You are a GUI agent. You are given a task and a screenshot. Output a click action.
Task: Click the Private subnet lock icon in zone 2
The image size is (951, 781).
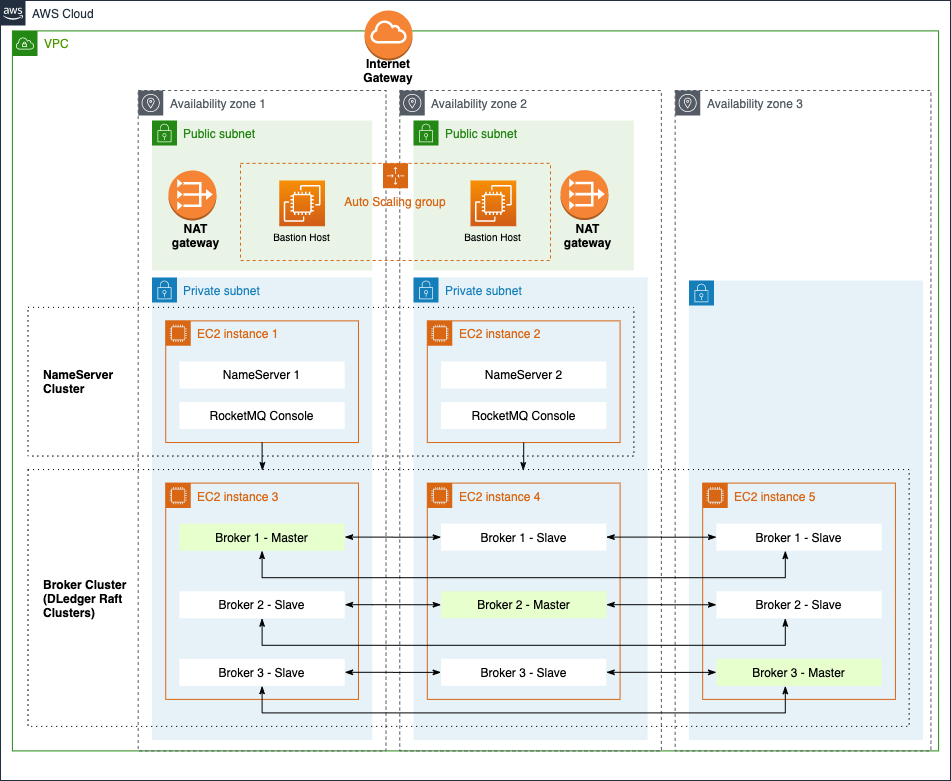(426, 290)
